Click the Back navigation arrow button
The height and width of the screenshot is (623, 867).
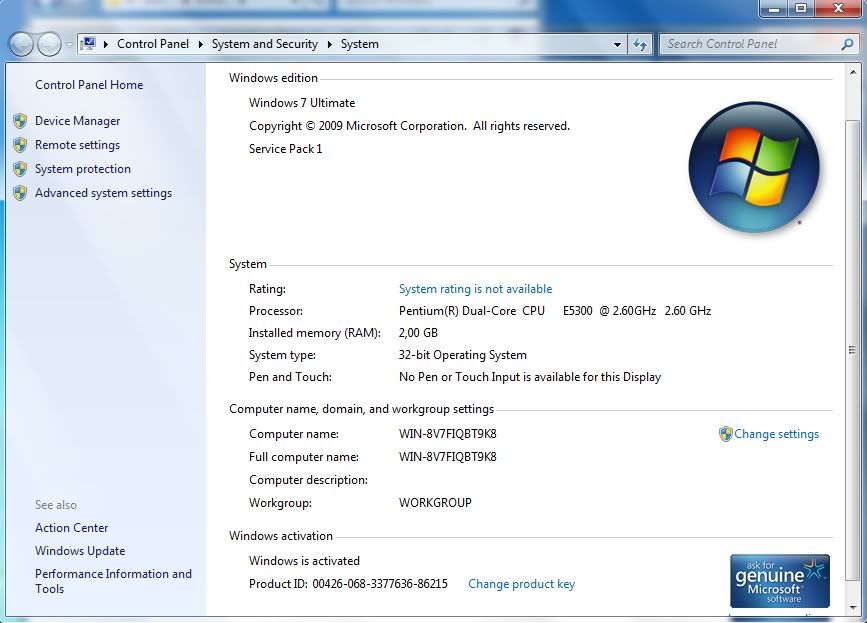click(x=22, y=44)
